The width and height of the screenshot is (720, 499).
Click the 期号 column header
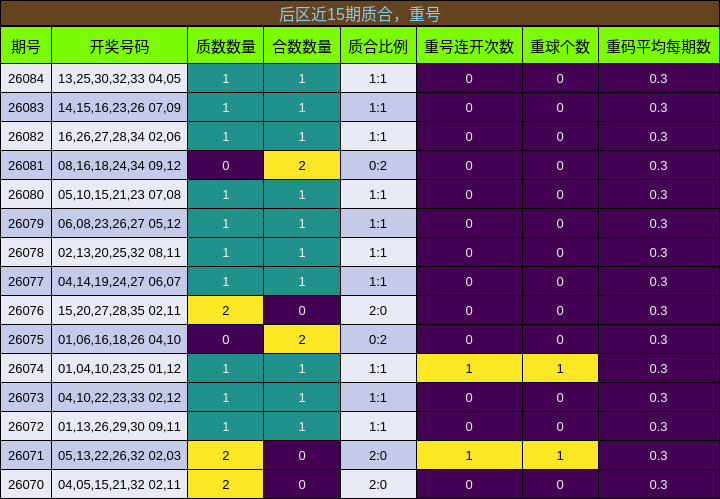tap(26, 46)
